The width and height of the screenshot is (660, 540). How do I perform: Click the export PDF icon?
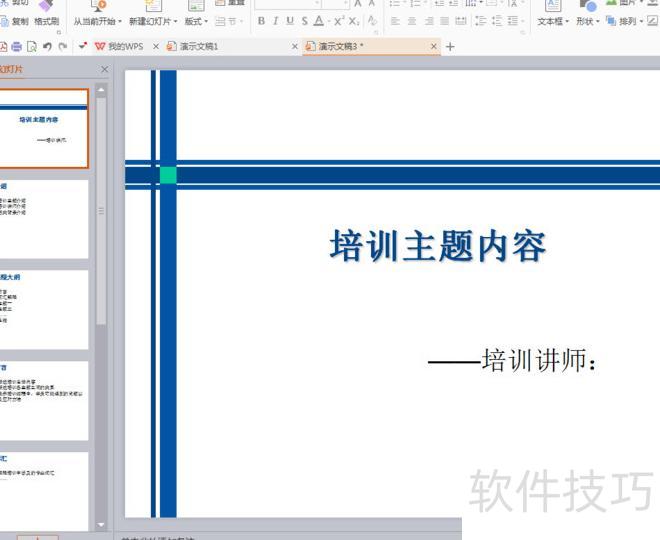point(3,46)
